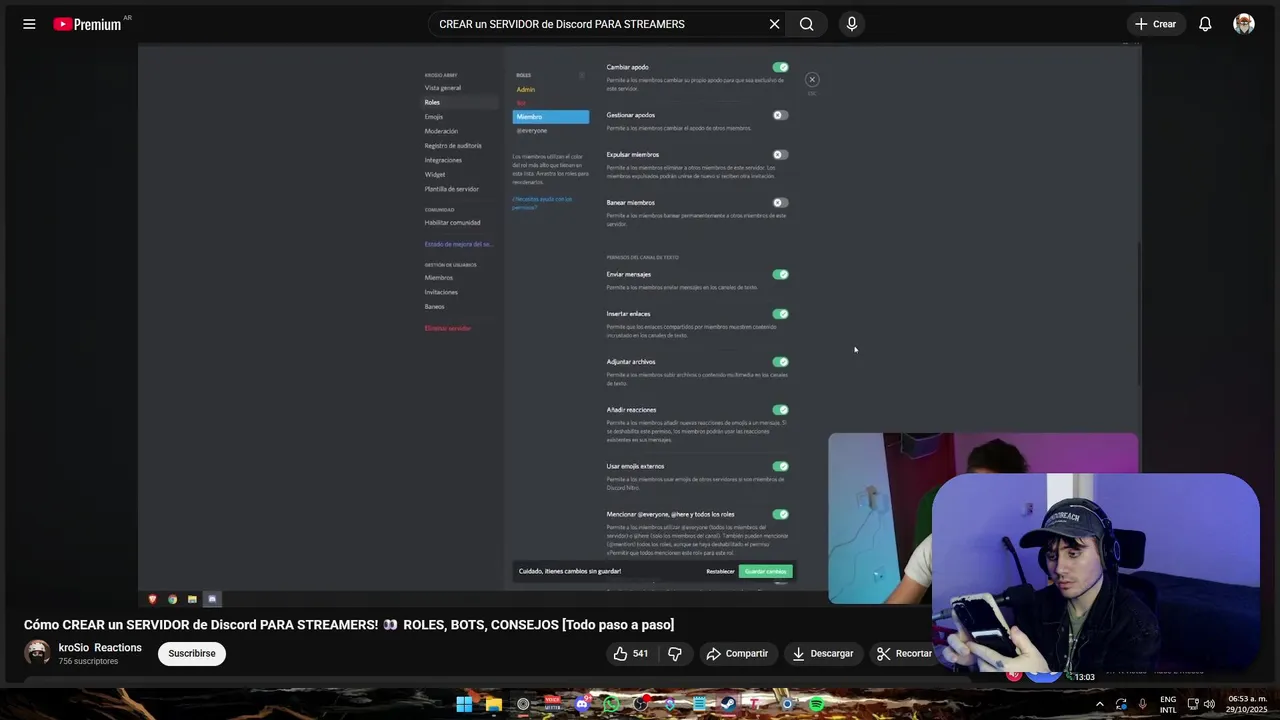Enable the Banear miembros switch
This screenshot has width=1280, height=720.
pos(780,203)
